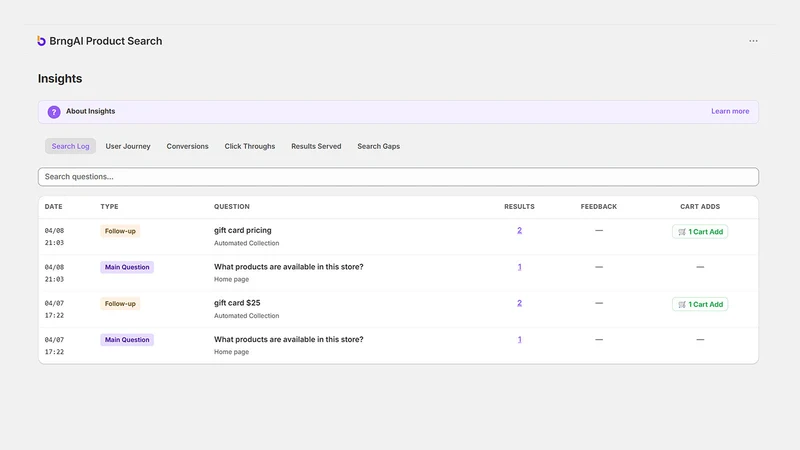This screenshot has width=800, height=450.
Task: Click 'Automated Collection' under gift card pricing
Action: pos(246,243)
